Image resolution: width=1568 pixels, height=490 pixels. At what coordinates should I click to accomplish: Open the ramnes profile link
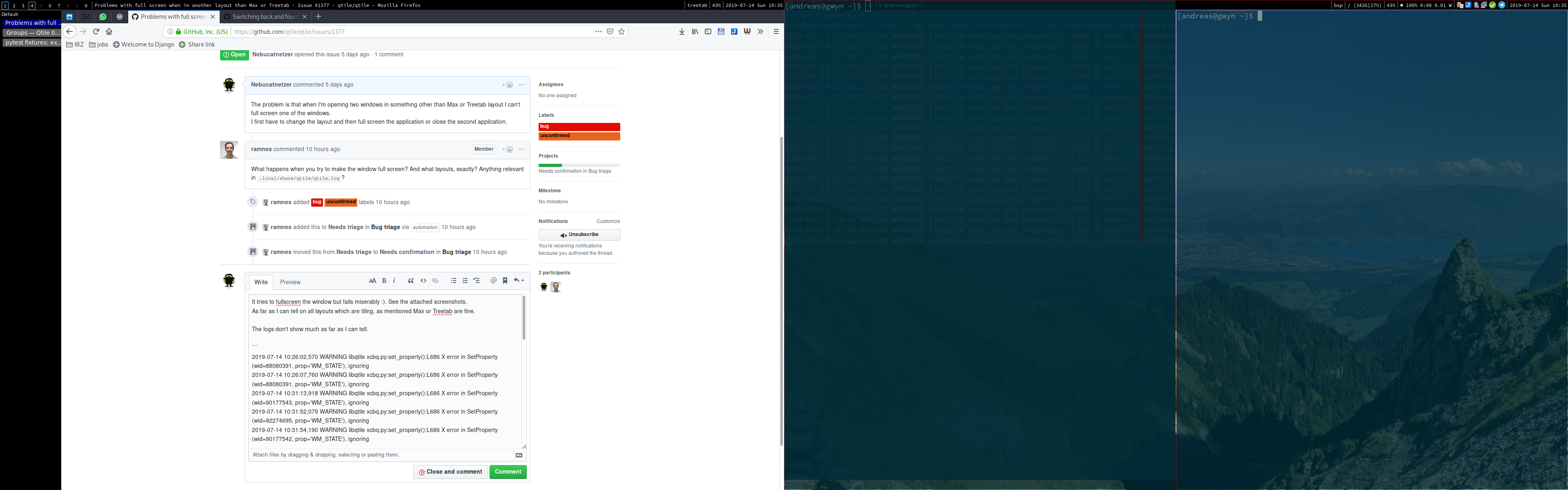[261, 149]
